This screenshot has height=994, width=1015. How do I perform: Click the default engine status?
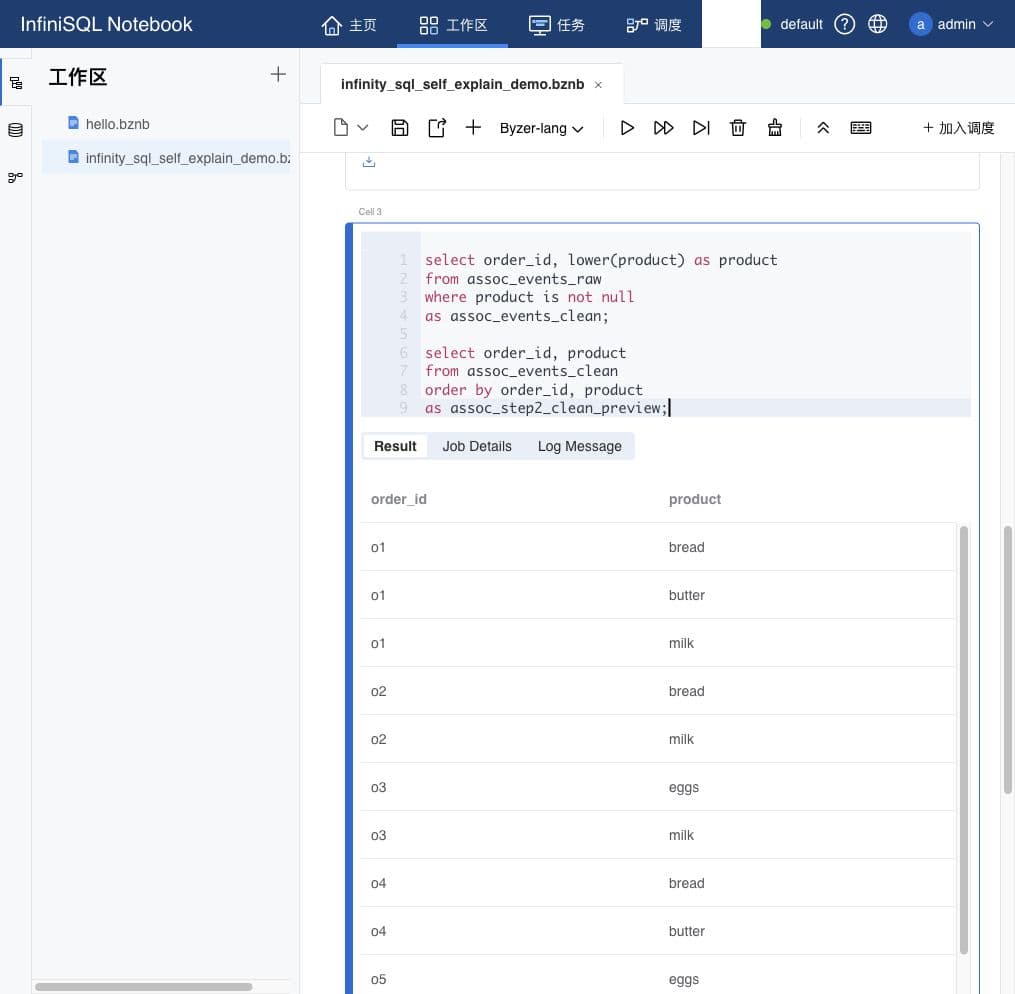click(792, 25)
